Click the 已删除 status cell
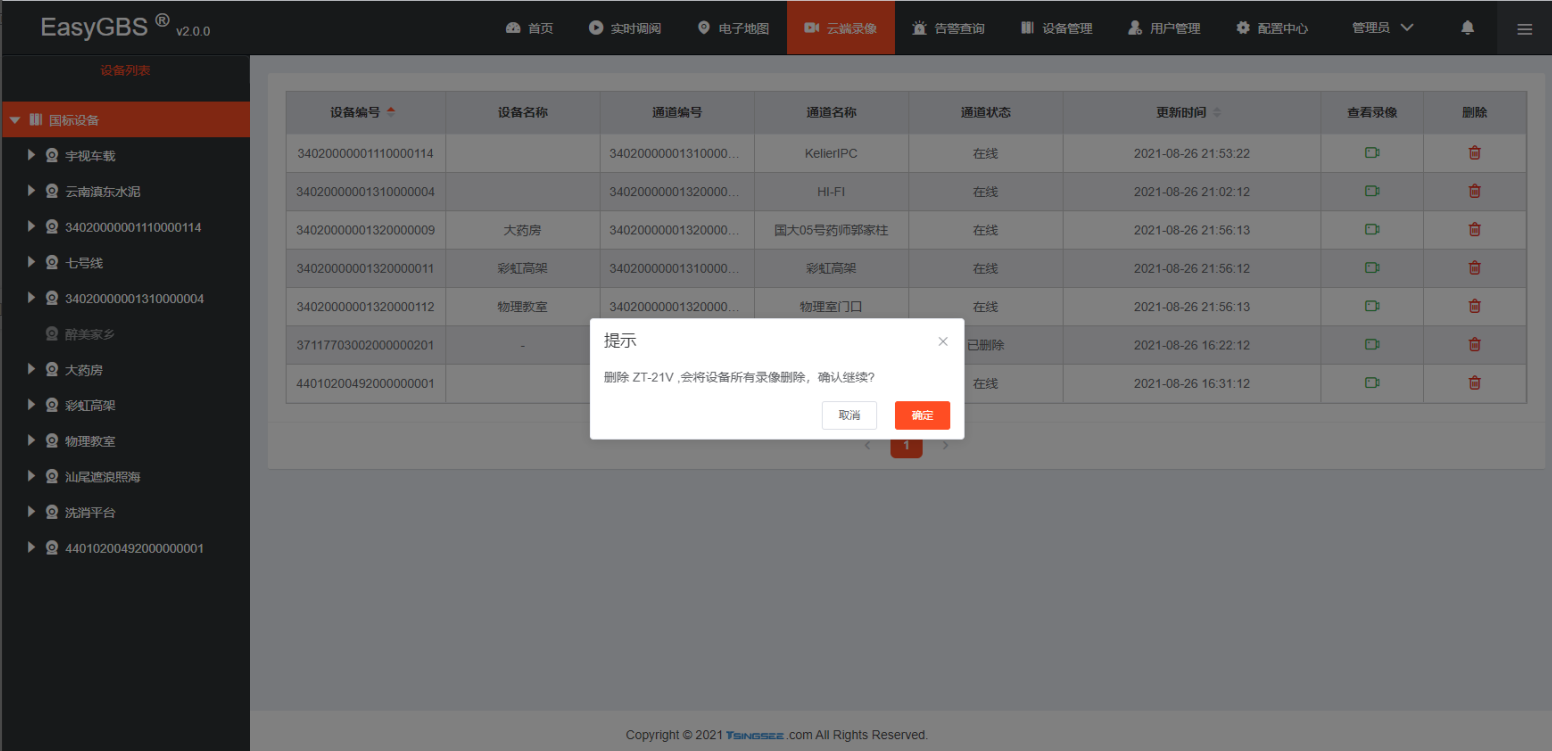 click(985, 345)
